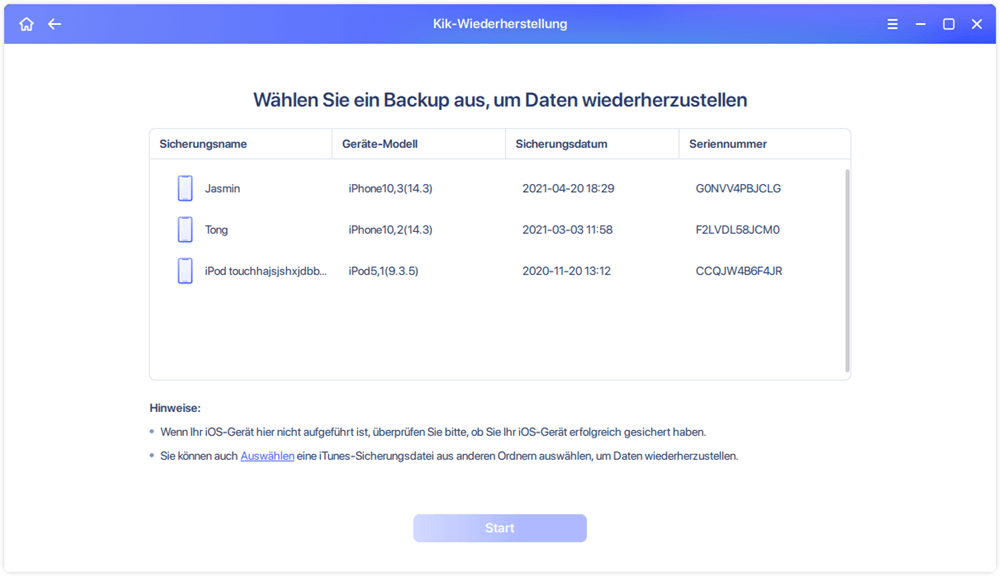Minimize the Kik-Wiederherstellung window

coord(920,24)
